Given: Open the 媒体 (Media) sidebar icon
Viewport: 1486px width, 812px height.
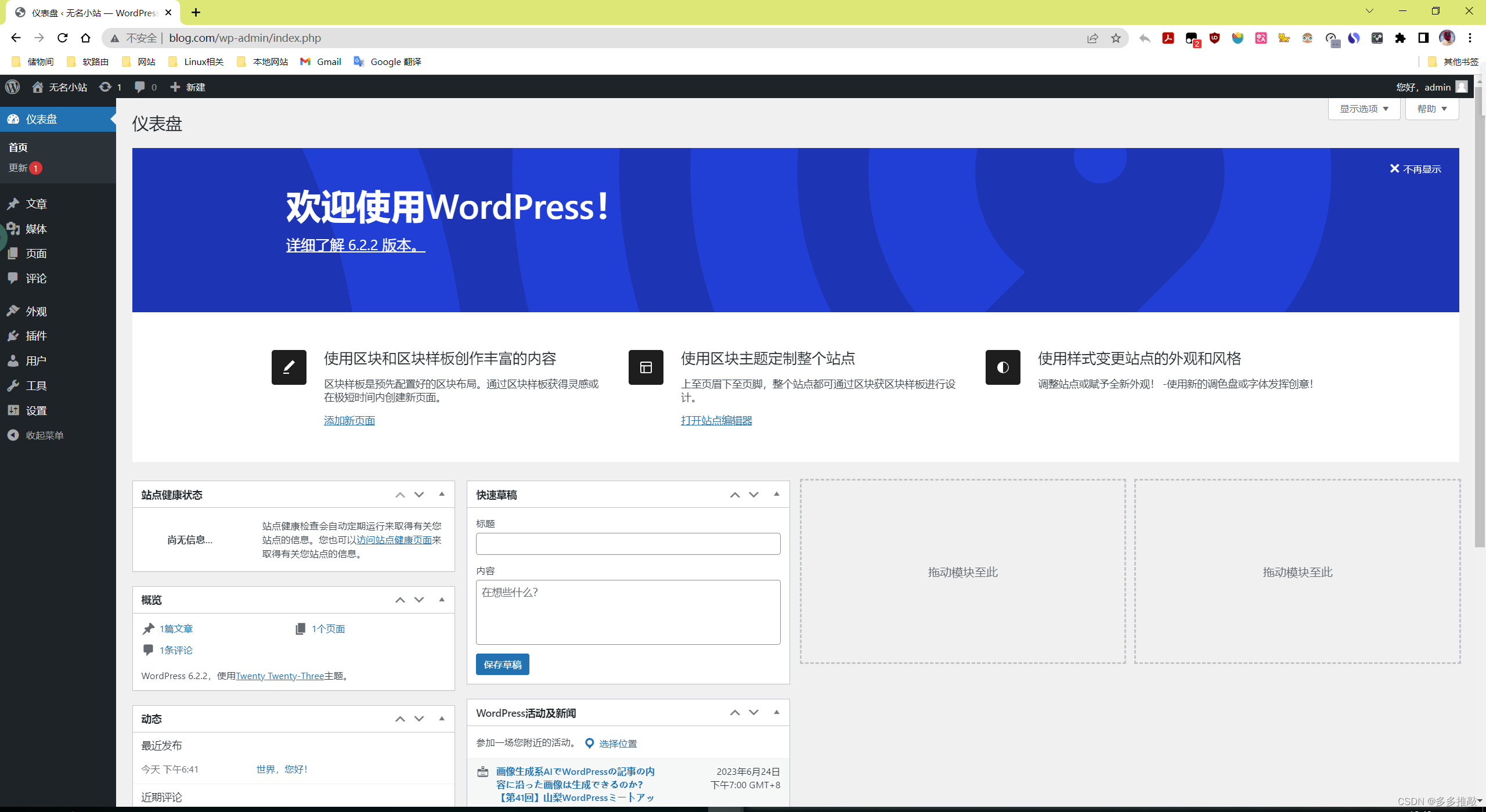Looking at the screenshot, I should point(14,229).
